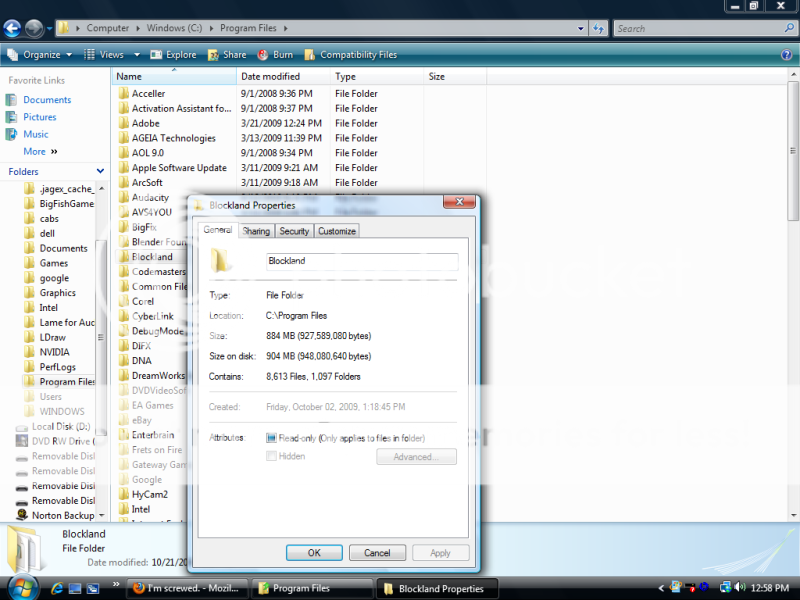Select Norton Backup icon in tree

22,515
